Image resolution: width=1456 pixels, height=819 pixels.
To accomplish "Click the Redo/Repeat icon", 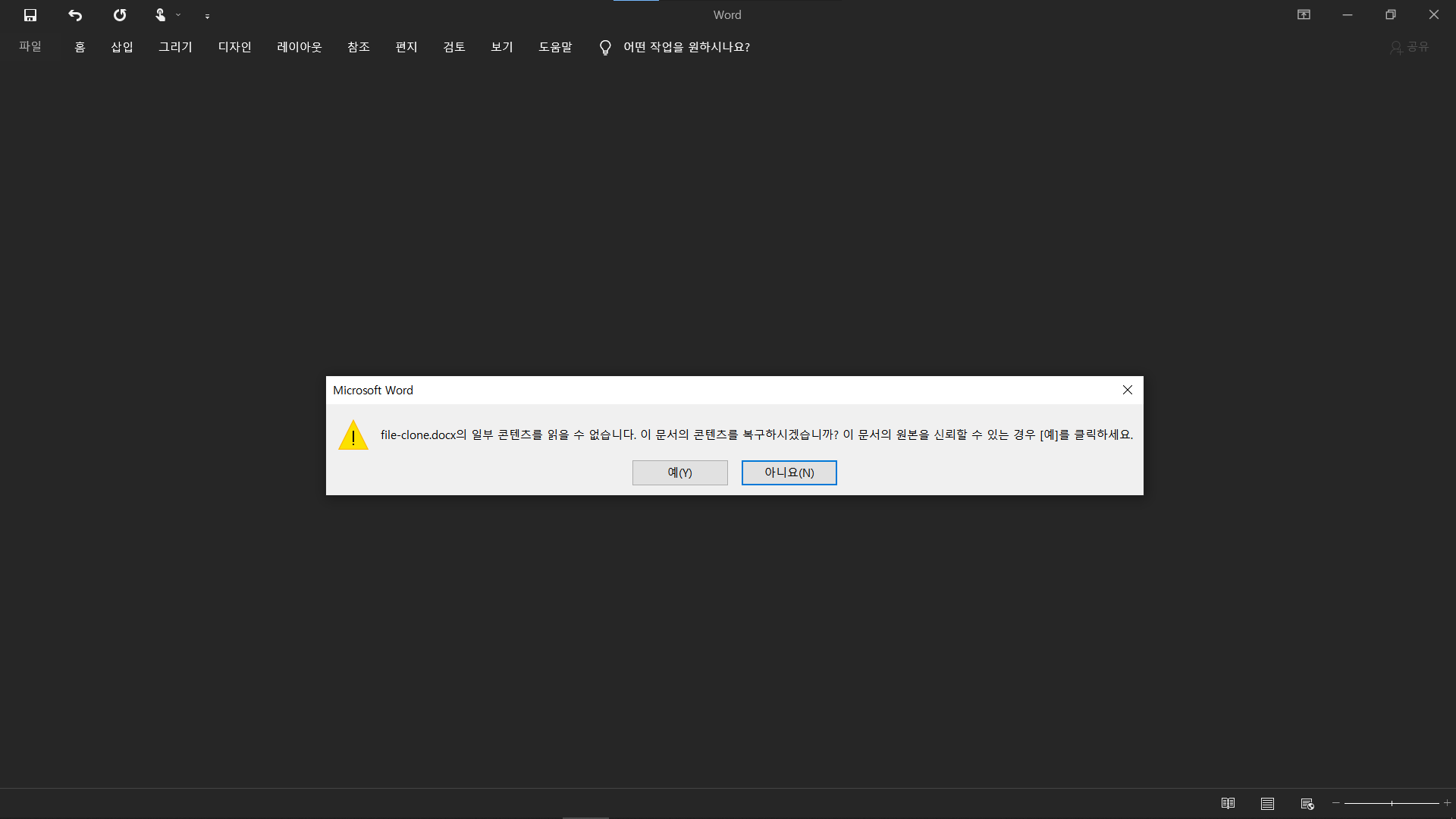I will (x=120, y=15).
